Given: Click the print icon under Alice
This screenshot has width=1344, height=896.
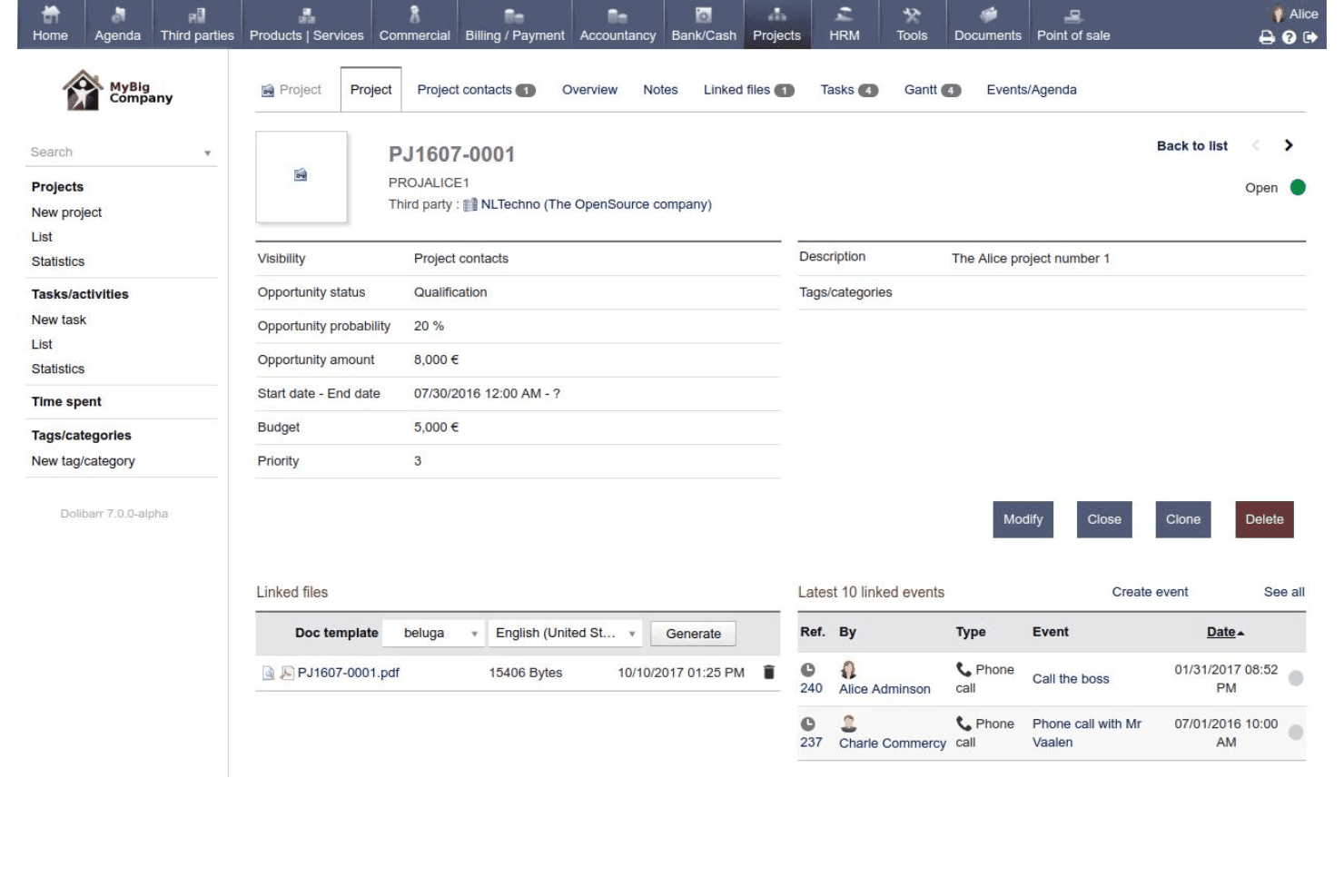Looking at the screenshot, I should 1267,37.
